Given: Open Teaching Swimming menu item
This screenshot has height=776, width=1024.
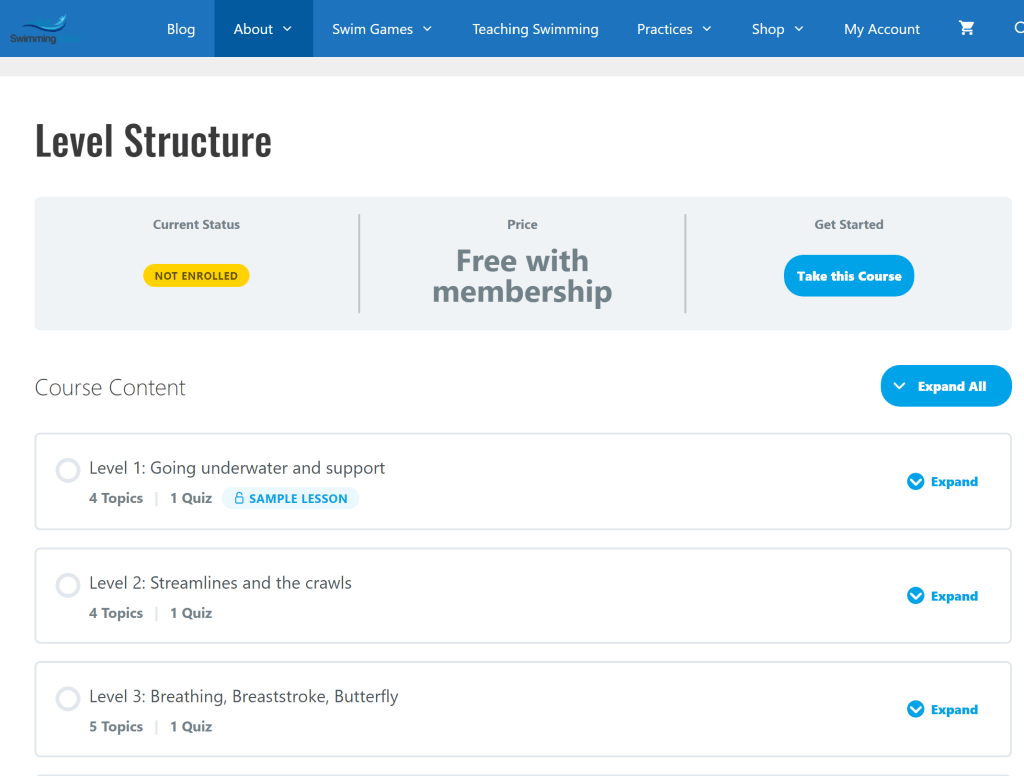Looking at the screenshot, I should coord(536,29).
